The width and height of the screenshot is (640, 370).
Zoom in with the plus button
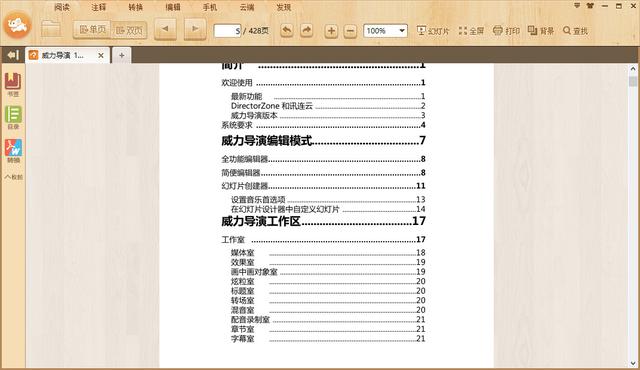point(331,31)
